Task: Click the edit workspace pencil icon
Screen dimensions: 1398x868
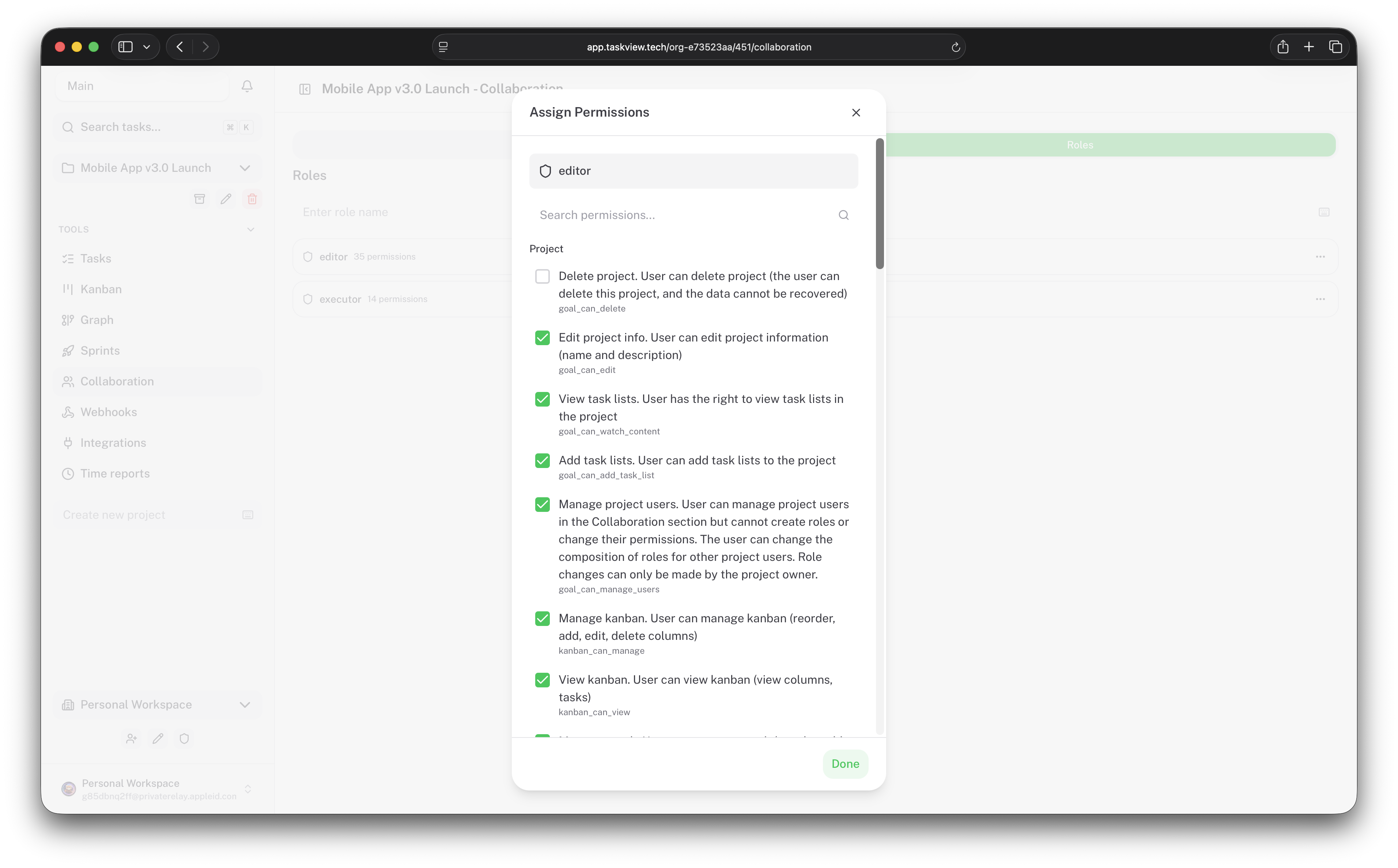Action: (x=158, y=738)
